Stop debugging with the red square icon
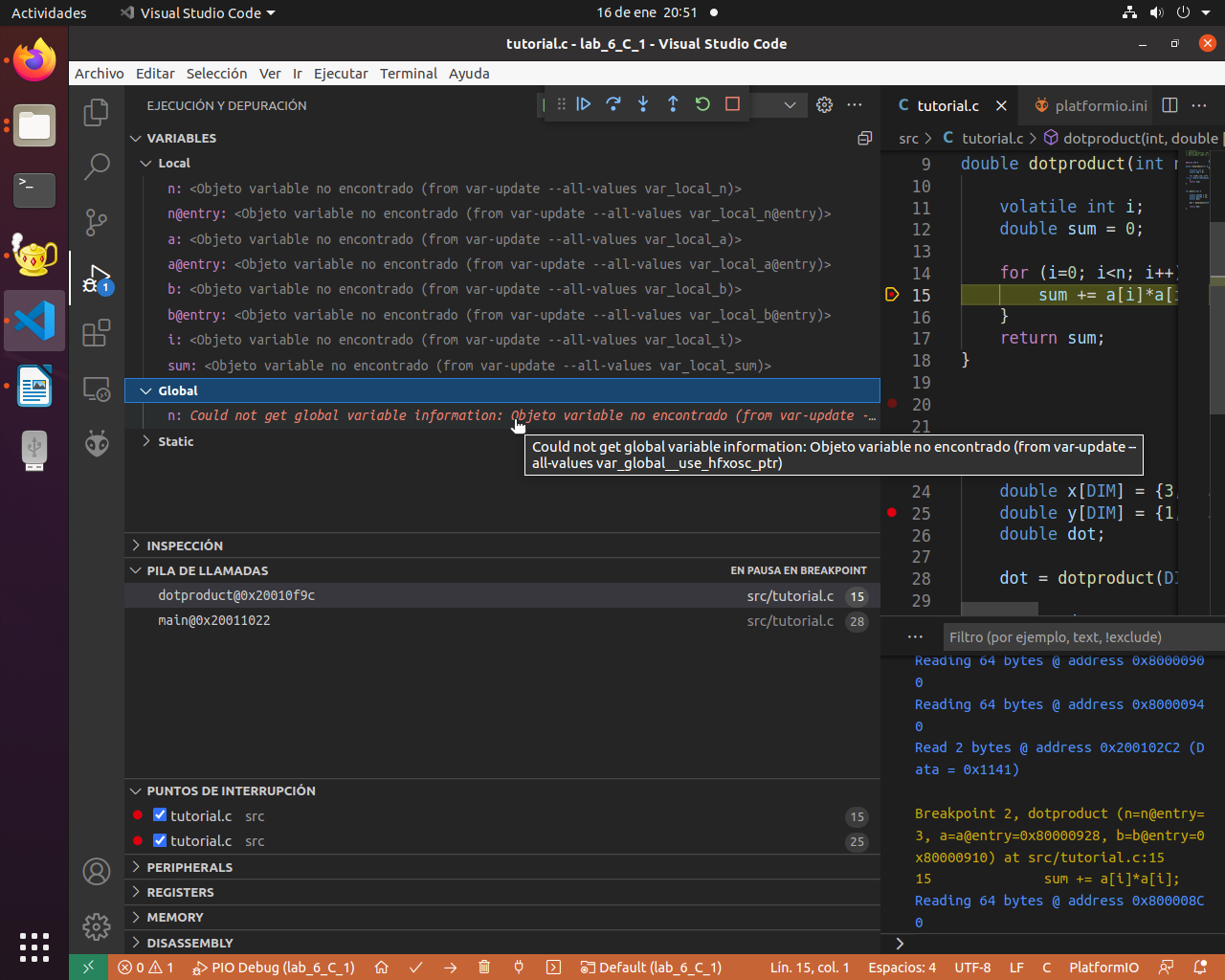This screenshot has width=1225, height=980. click(732, 104)
